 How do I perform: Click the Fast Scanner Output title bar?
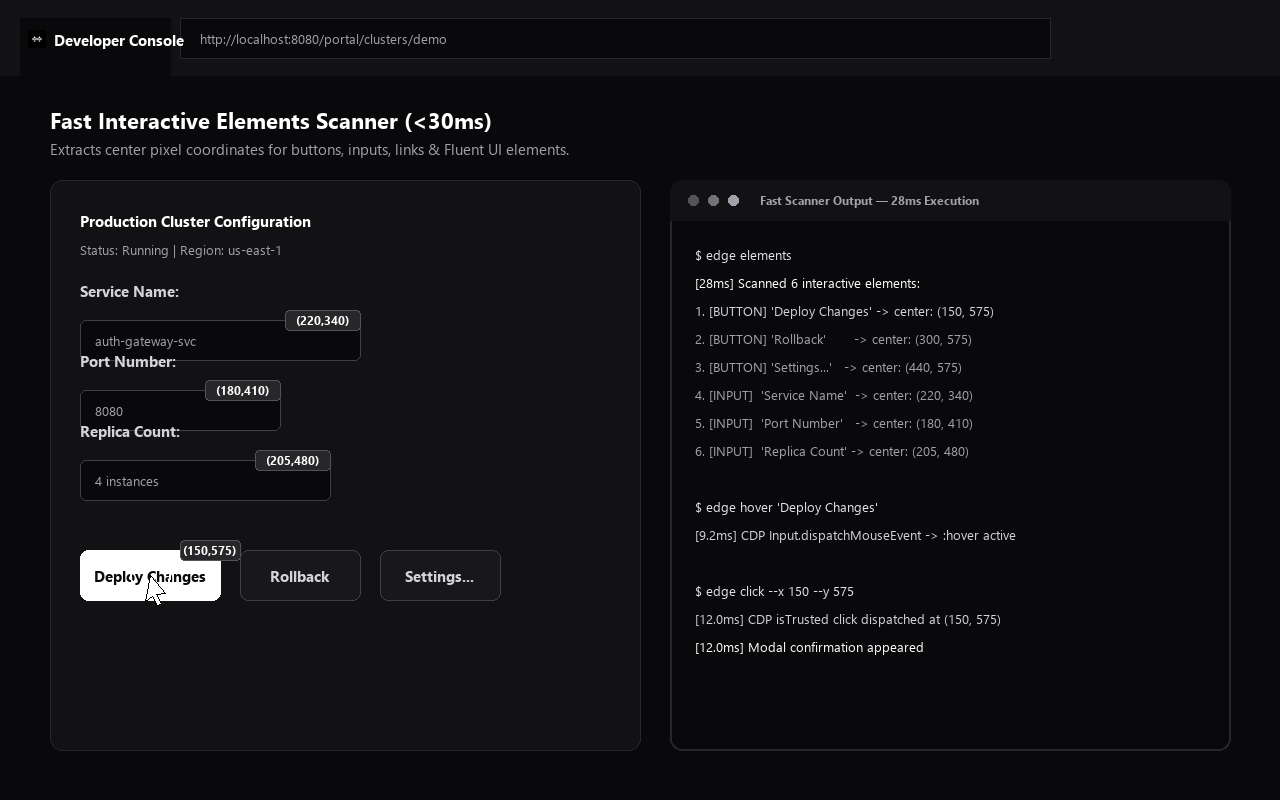point(950,201)
